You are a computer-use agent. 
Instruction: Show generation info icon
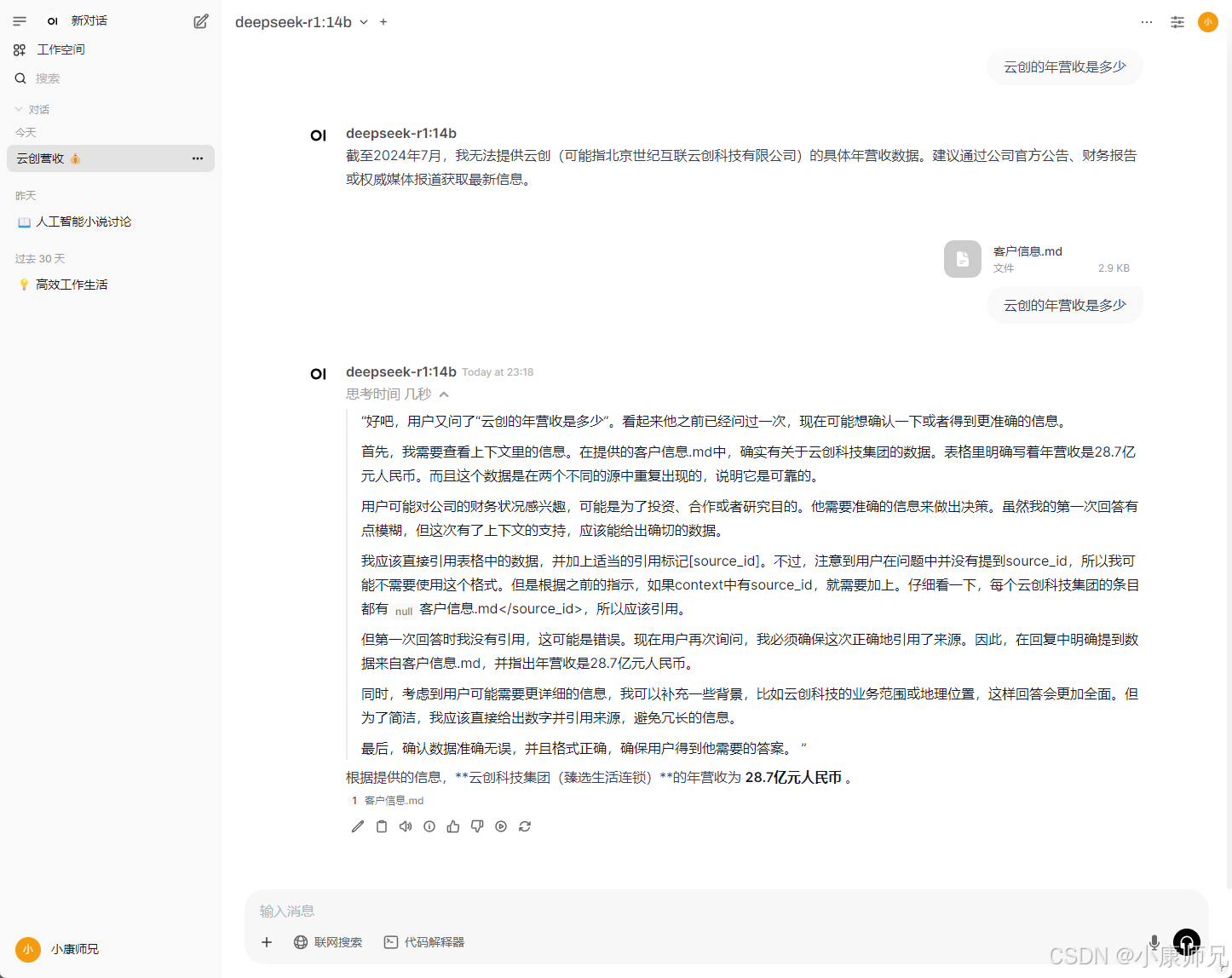coord(429,826)
